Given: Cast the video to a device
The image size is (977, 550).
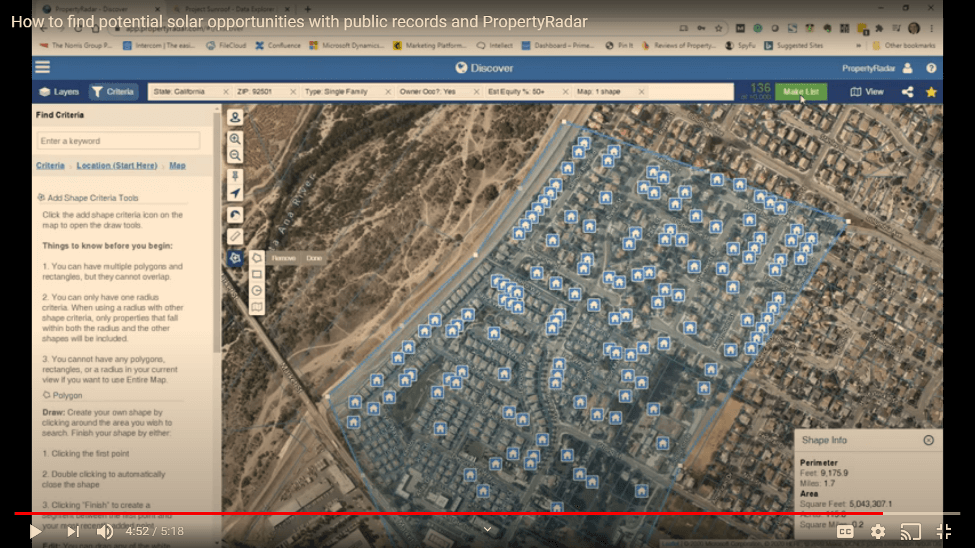Looking at the screenshot, I should 910,531.
